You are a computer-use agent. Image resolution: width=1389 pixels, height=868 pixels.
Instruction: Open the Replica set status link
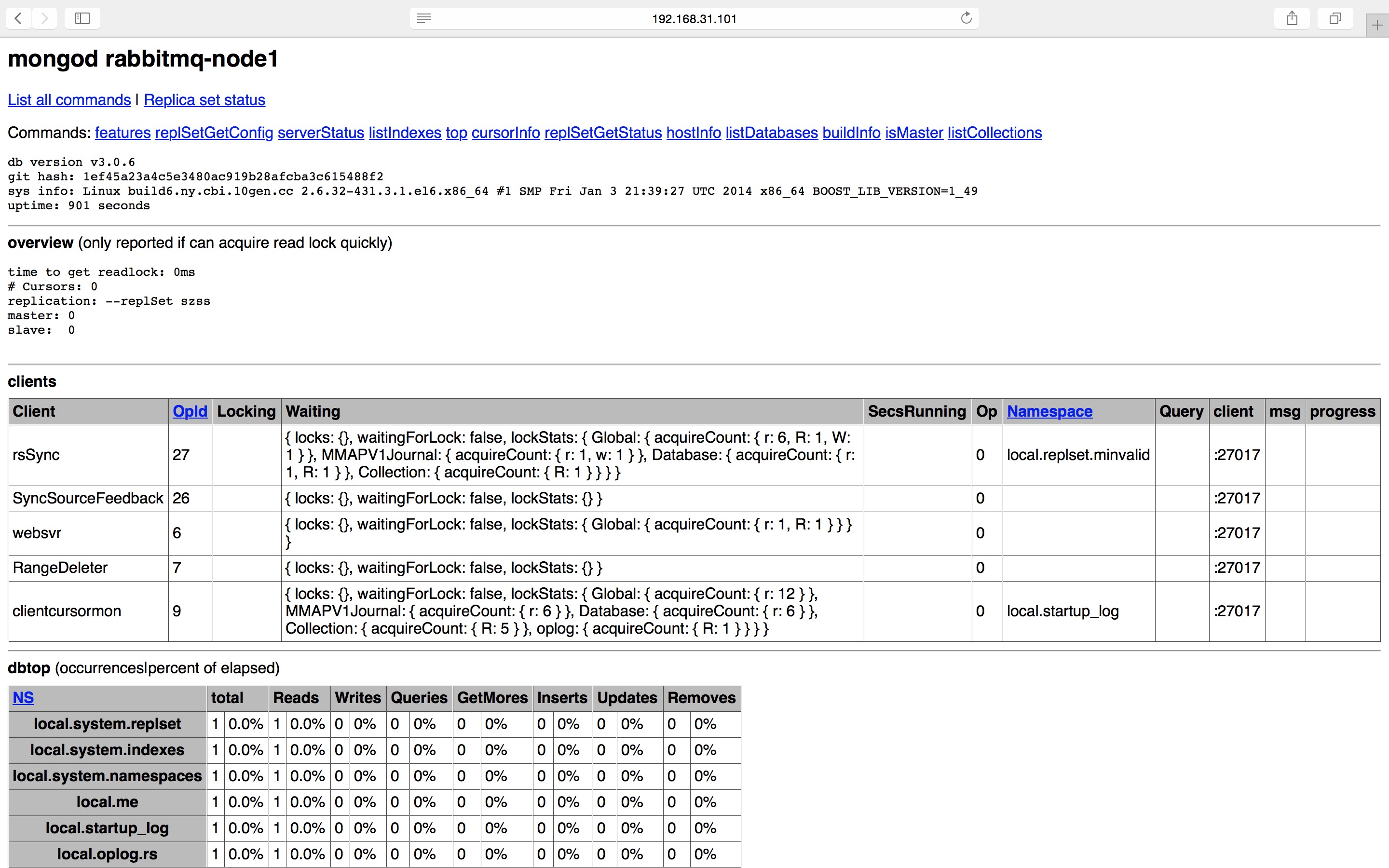click(x=204, y=100)
